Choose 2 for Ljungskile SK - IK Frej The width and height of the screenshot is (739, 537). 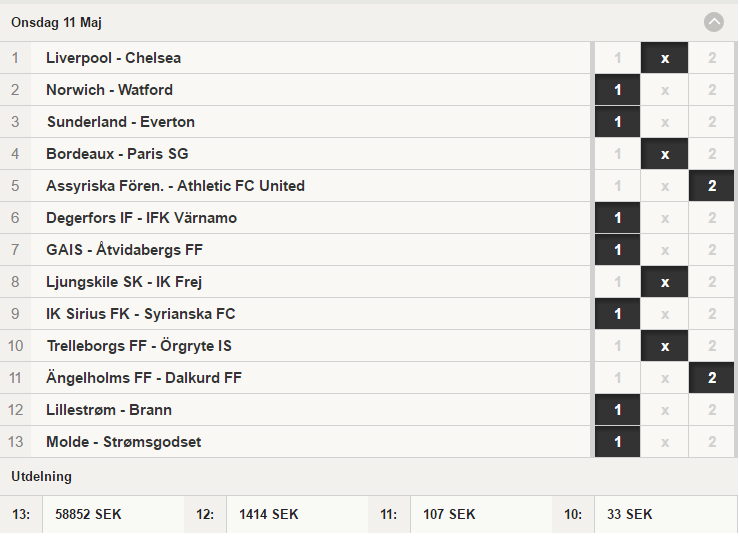(x=712, y=282)
